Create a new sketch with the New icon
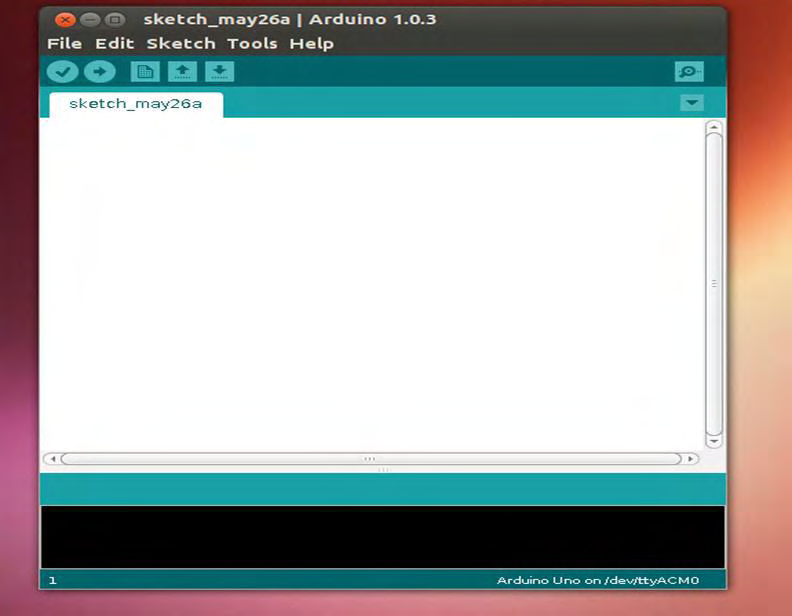 pyautogui.click(x=145, y=71)
